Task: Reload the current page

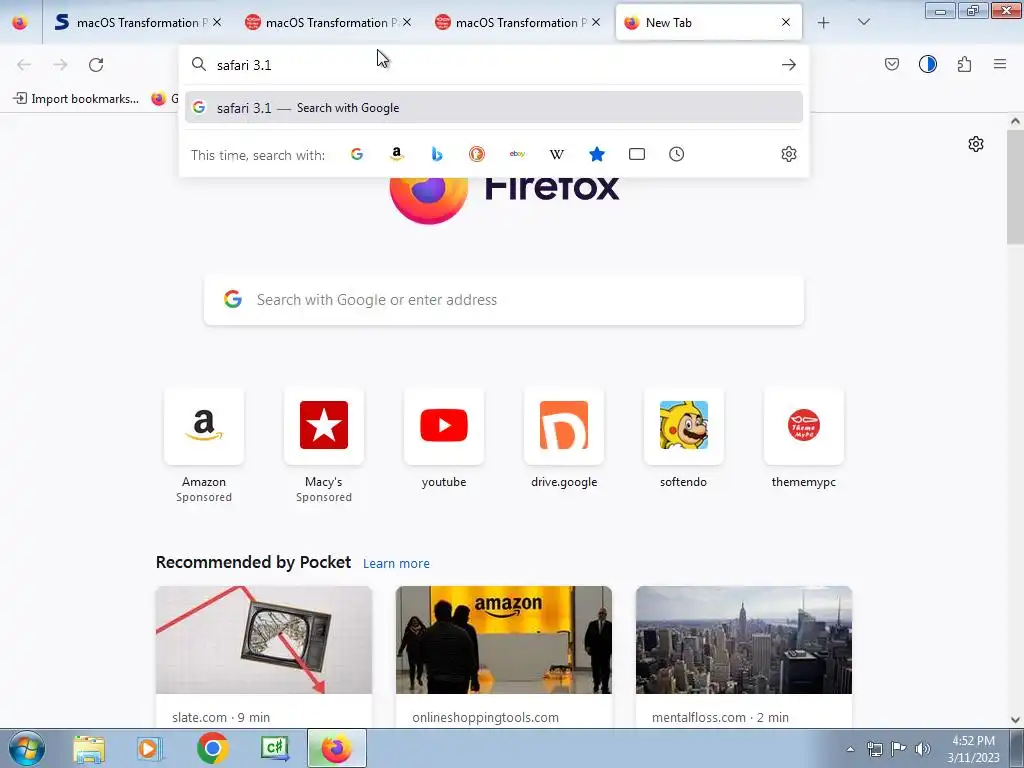Action: pyautogui.click(x=96, y=65)
